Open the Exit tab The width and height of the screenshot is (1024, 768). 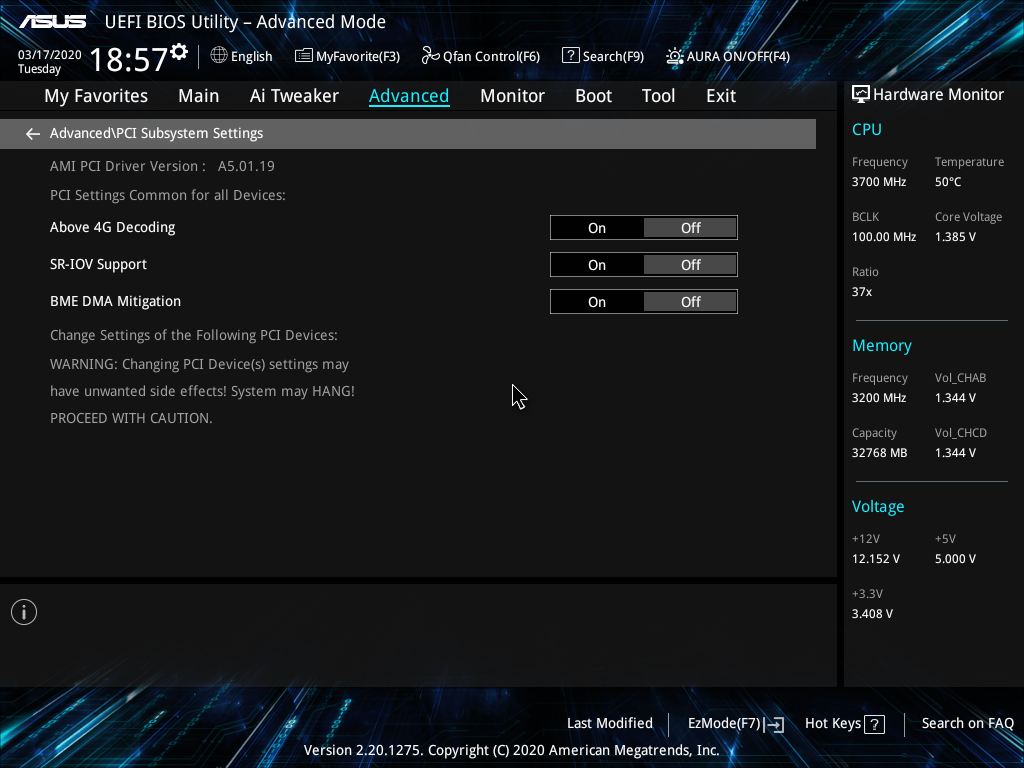(721, 96)
